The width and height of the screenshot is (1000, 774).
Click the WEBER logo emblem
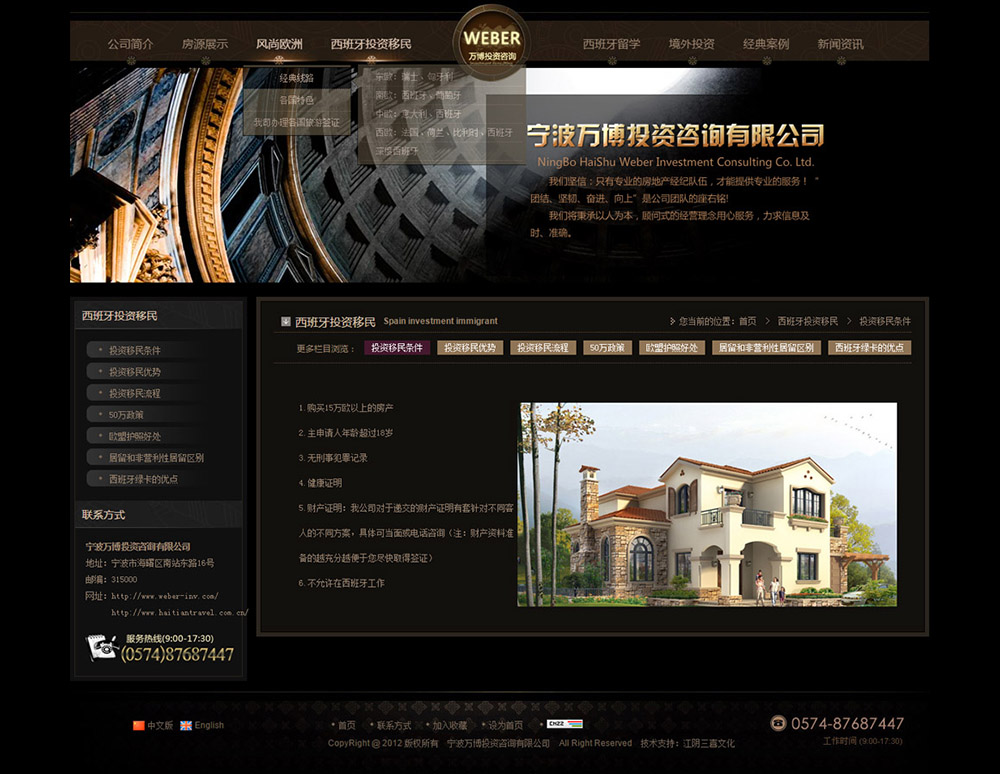coord(491,40)
